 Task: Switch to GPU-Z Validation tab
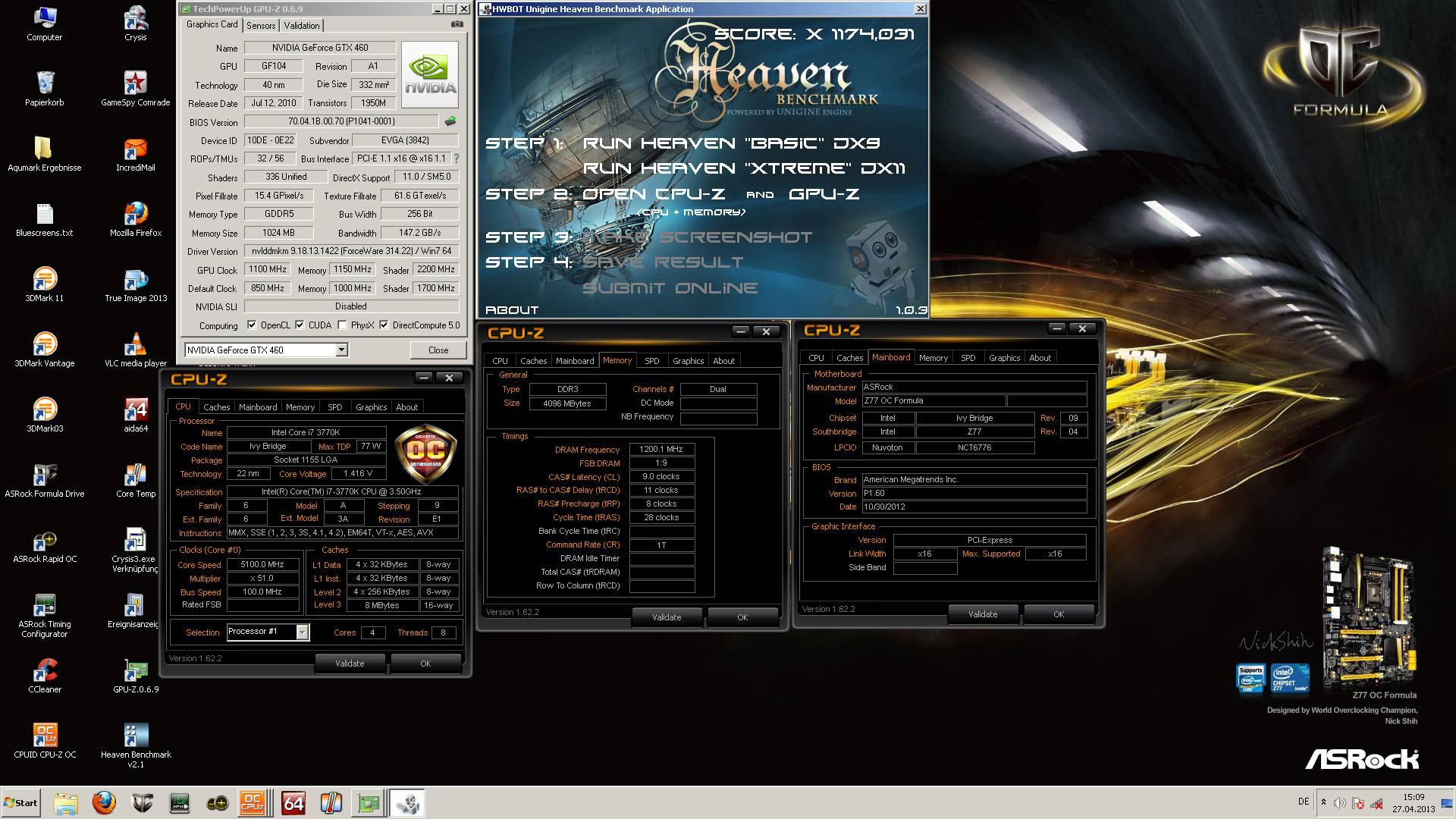(302, 26)
